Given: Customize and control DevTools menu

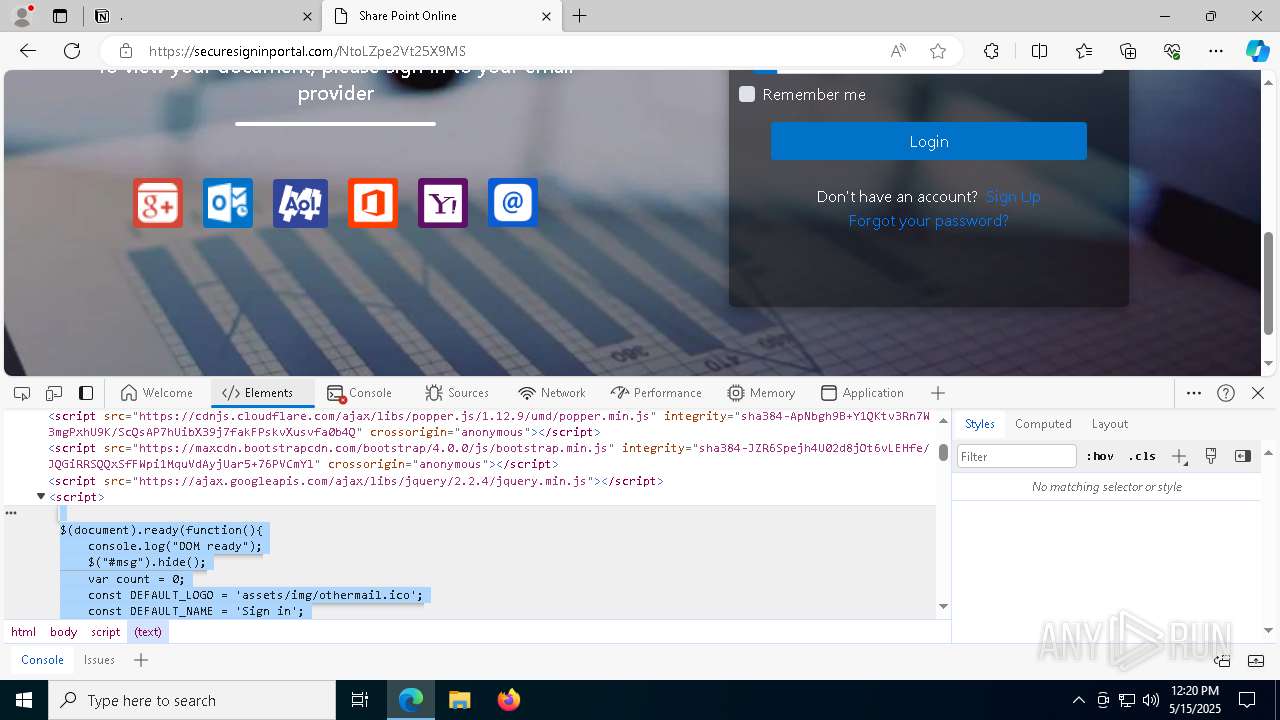Looking at the screenshot, I should (1194, 393).
